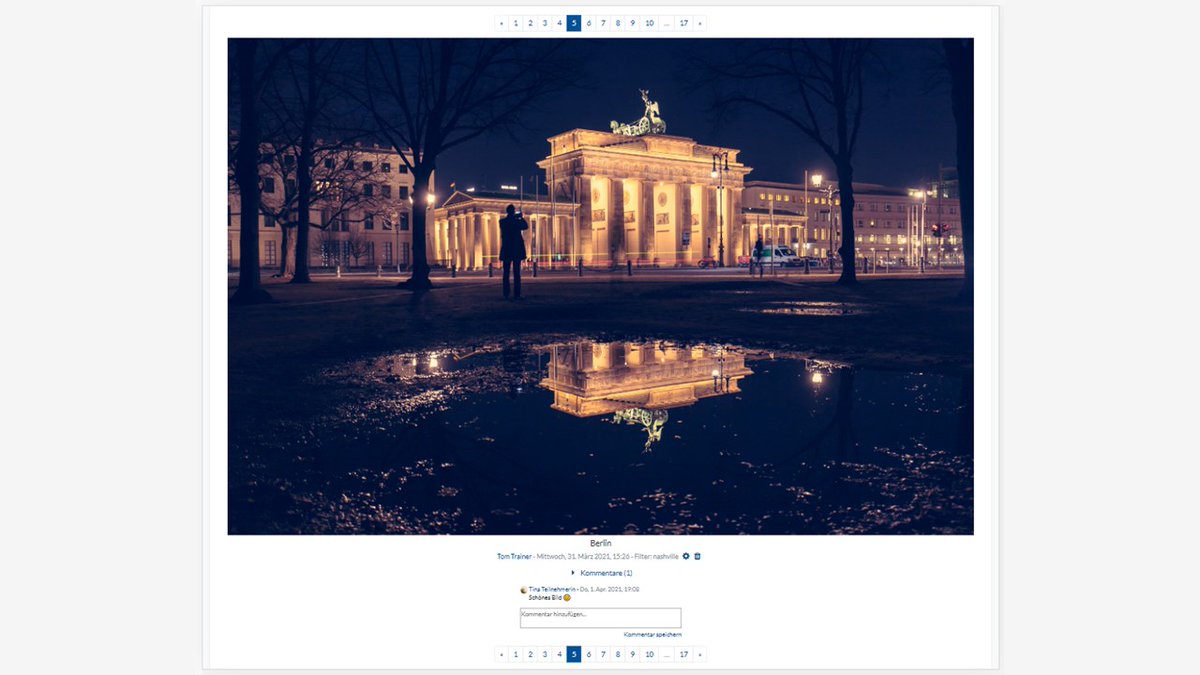
Task: Select page 7 in the bottom pagination
Action: tap(603, 654)
